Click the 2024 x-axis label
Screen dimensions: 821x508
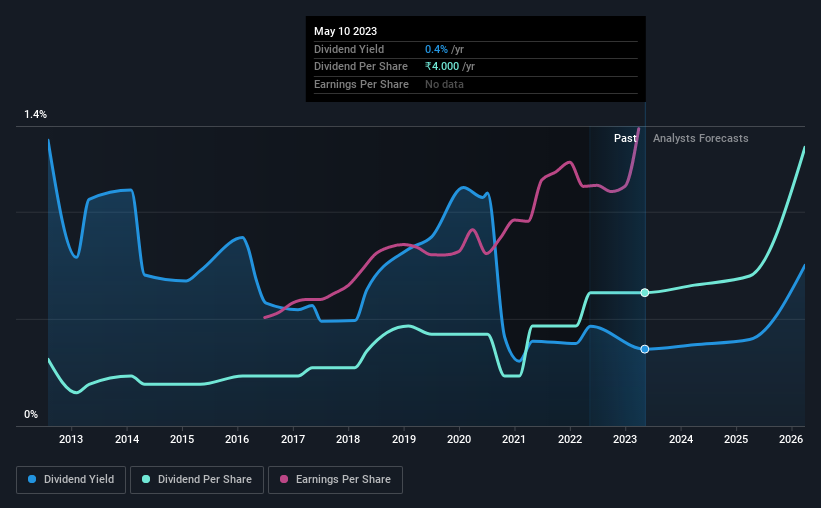(681, 439)
